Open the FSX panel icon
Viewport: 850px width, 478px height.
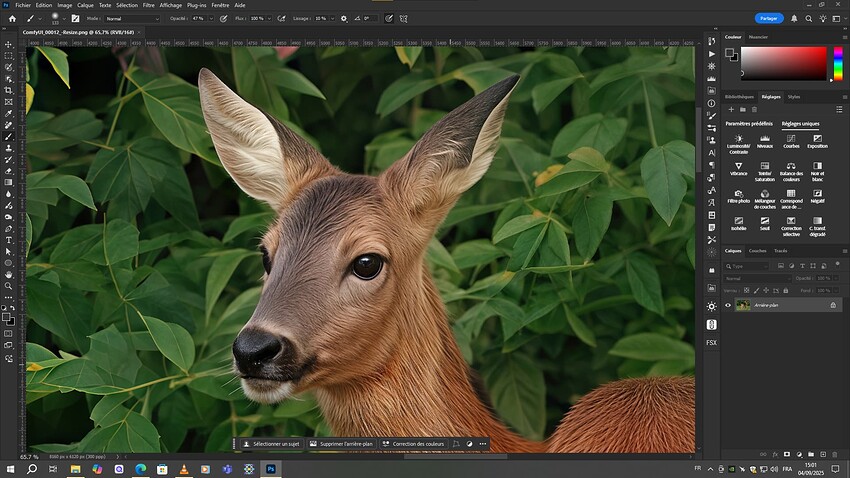coord(711,342)
